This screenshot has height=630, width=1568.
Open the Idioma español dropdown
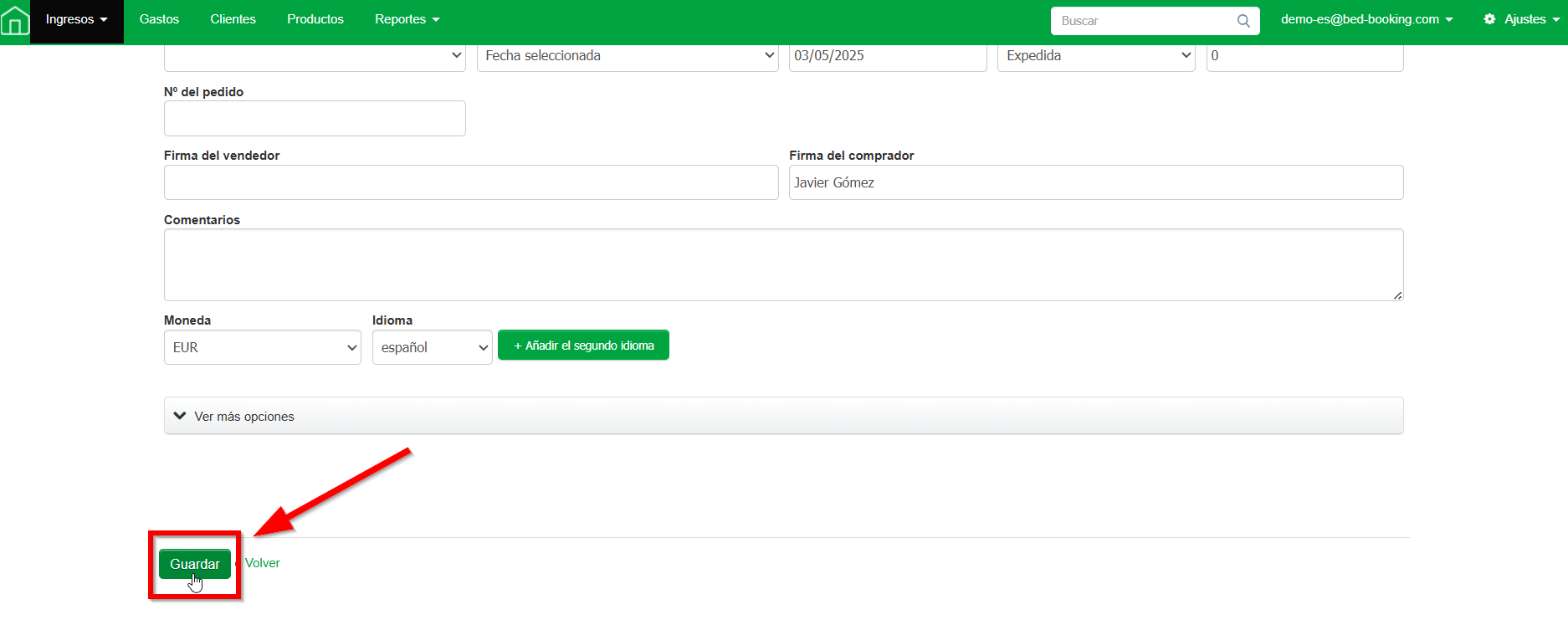coord(432,347)
